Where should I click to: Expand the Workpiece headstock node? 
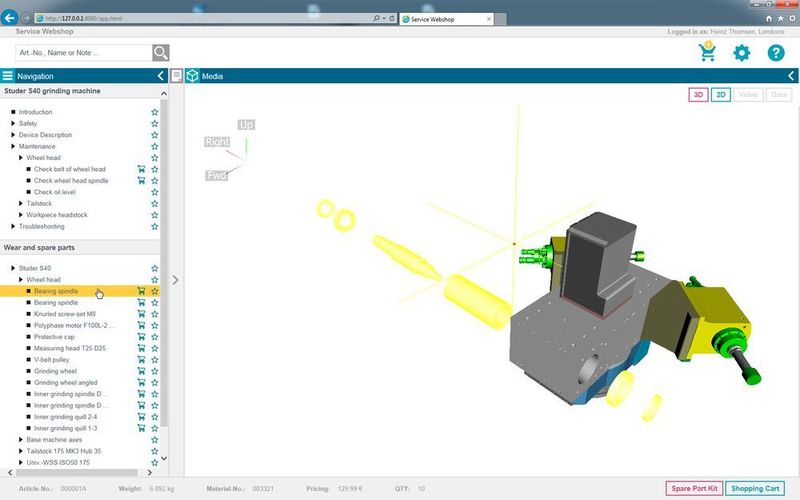tap(20, 215)
